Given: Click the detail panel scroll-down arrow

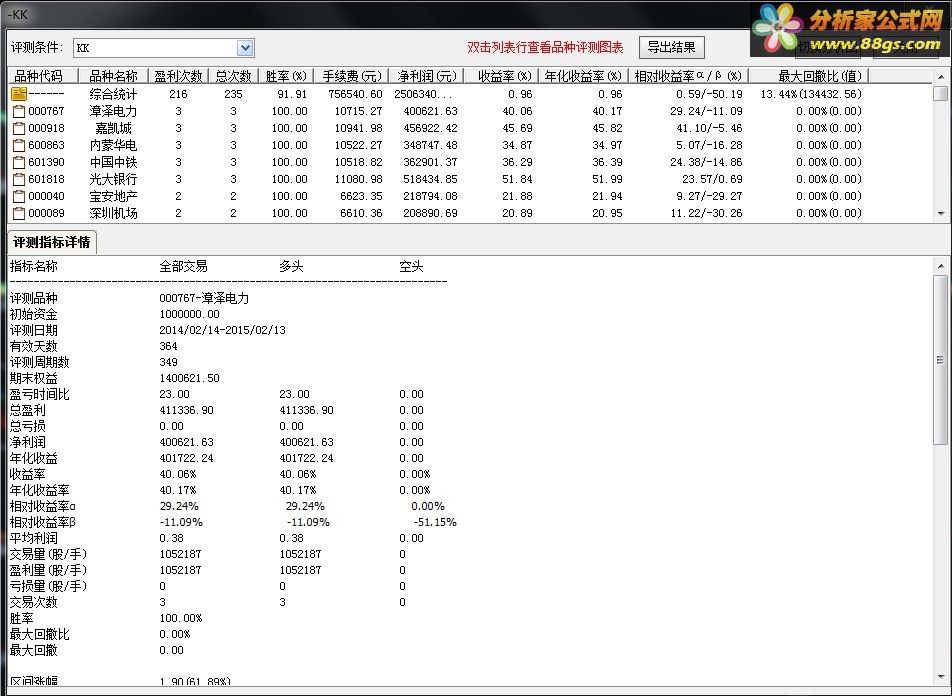Looking at the screenshot, I should click(941, 677).
